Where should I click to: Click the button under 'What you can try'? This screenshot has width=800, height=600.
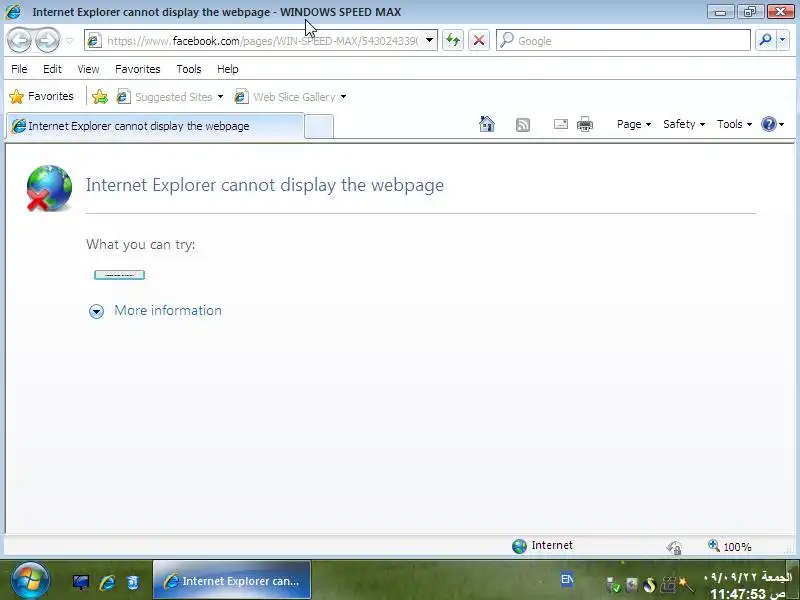(x=119, y=275)
